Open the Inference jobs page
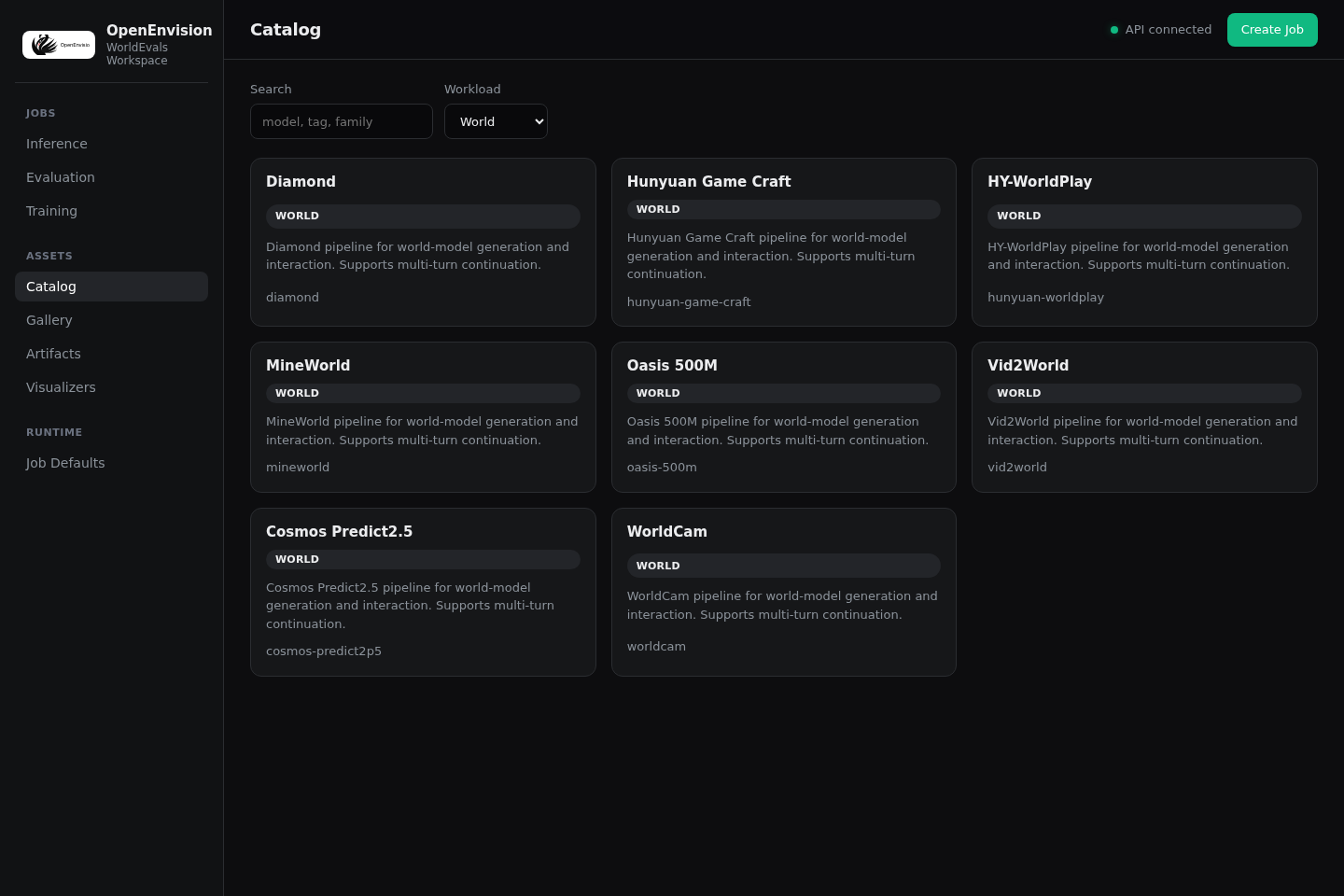Image resolution: width=1344 pixels, height=896 pixels. 111,144
